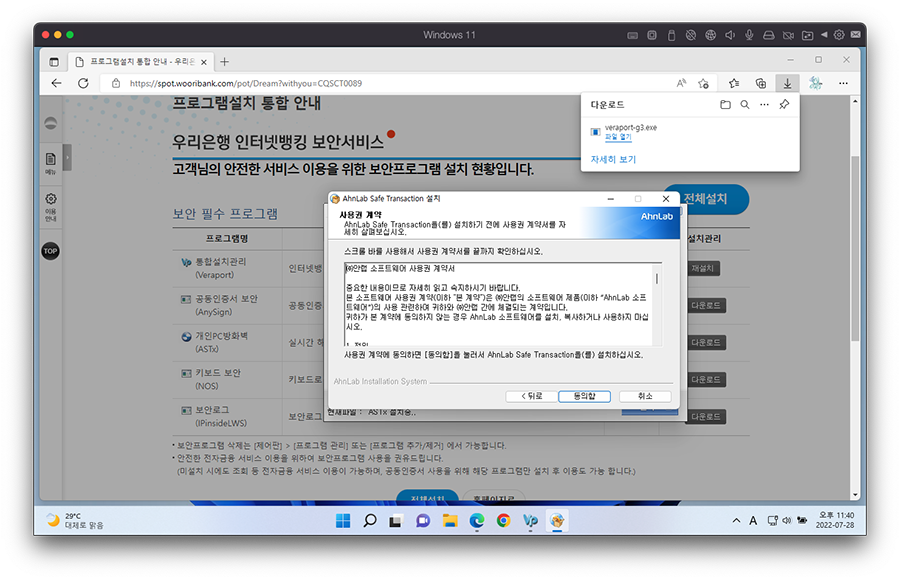Open File Explorer from the taskbar
The height and width of the screenshot is (580, 900).
click(450, 521)
